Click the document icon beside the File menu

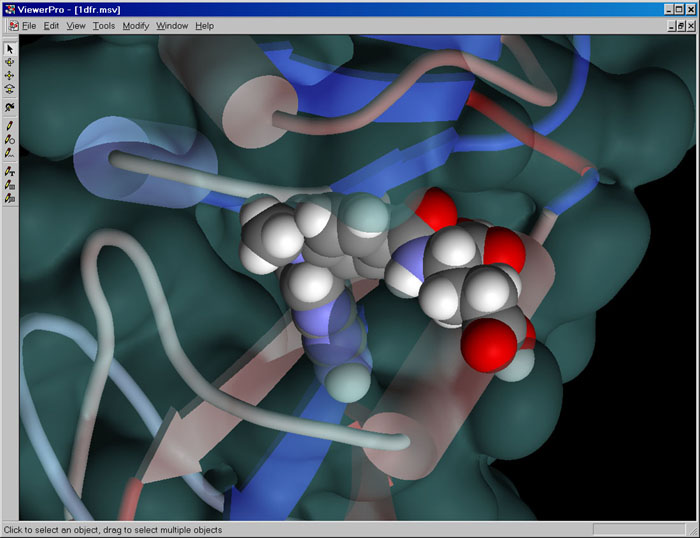(14, 26)
